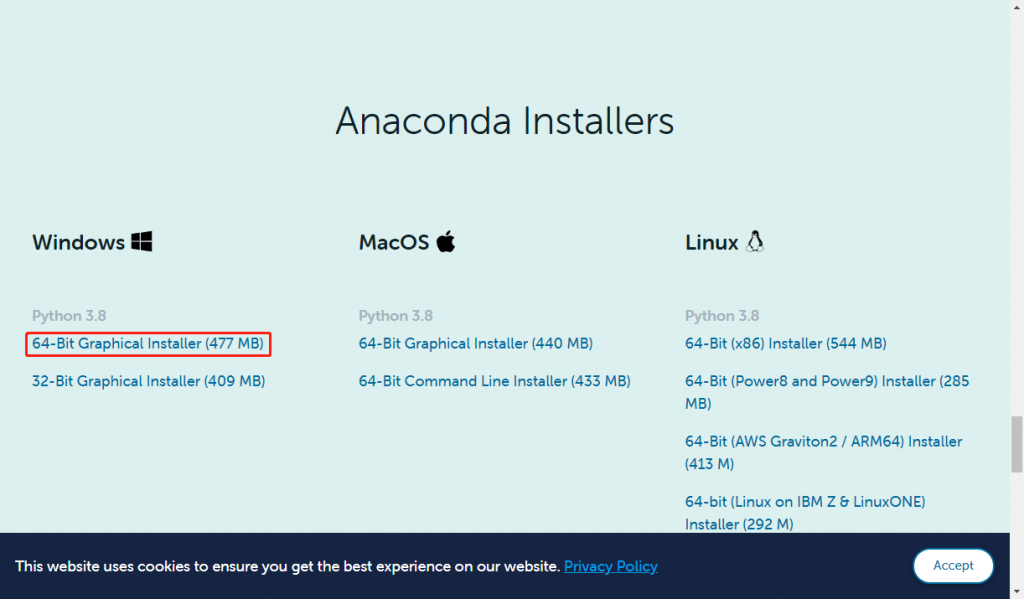Download MacOS 64-Bit Graphical Installer (440 MB)

pos(475,344)
